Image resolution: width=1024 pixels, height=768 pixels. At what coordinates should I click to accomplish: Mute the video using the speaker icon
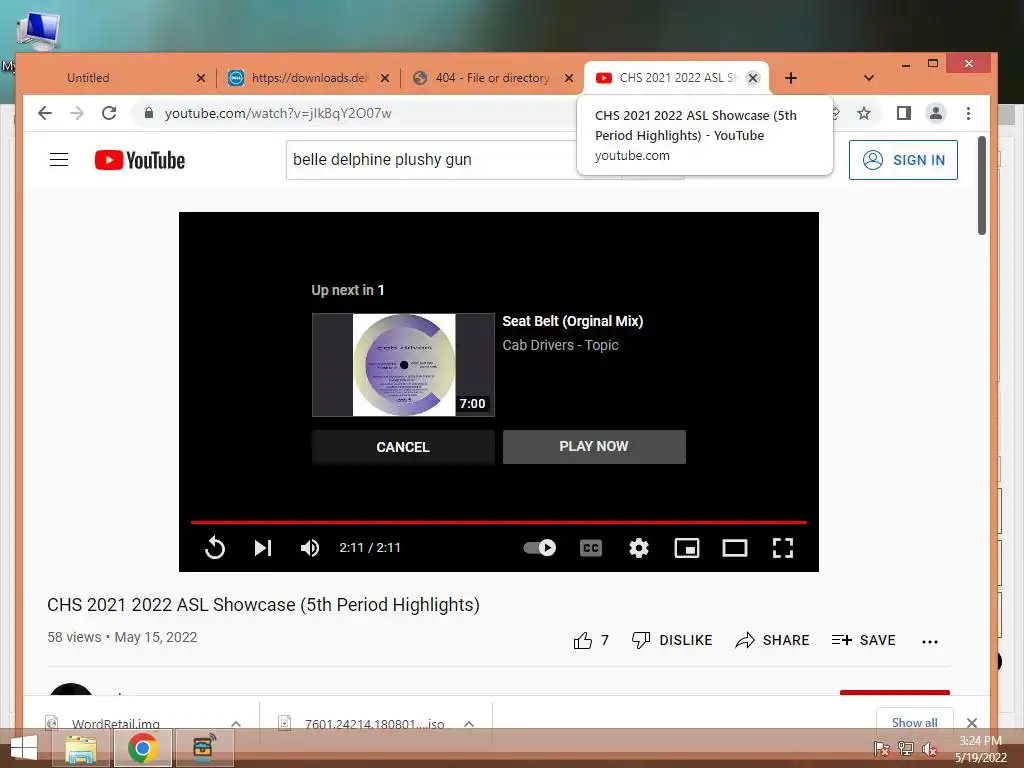coord(310,548)
